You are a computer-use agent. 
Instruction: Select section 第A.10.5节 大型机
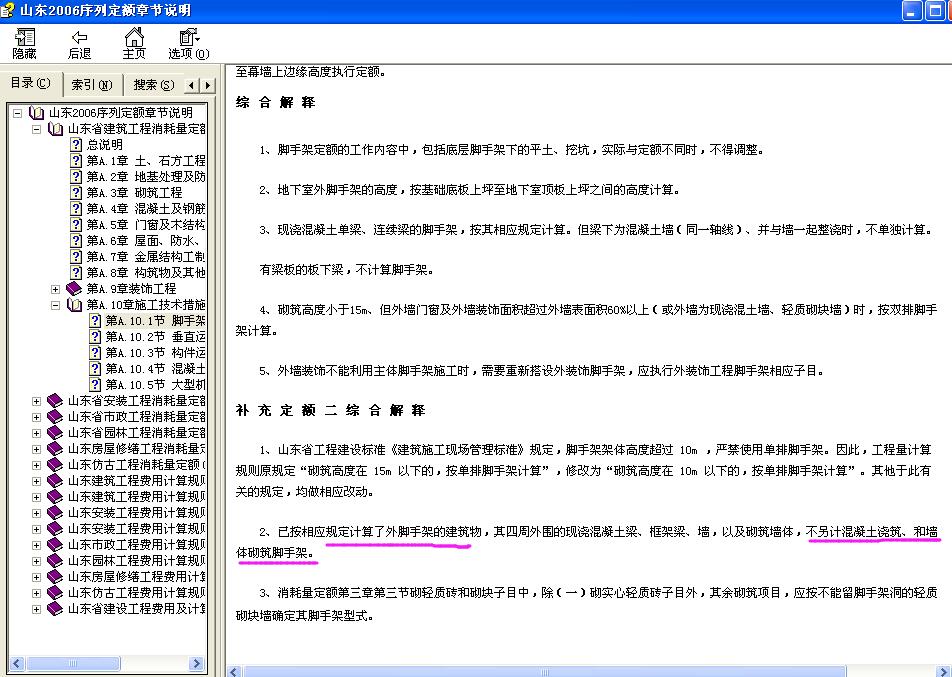[155, 385]
